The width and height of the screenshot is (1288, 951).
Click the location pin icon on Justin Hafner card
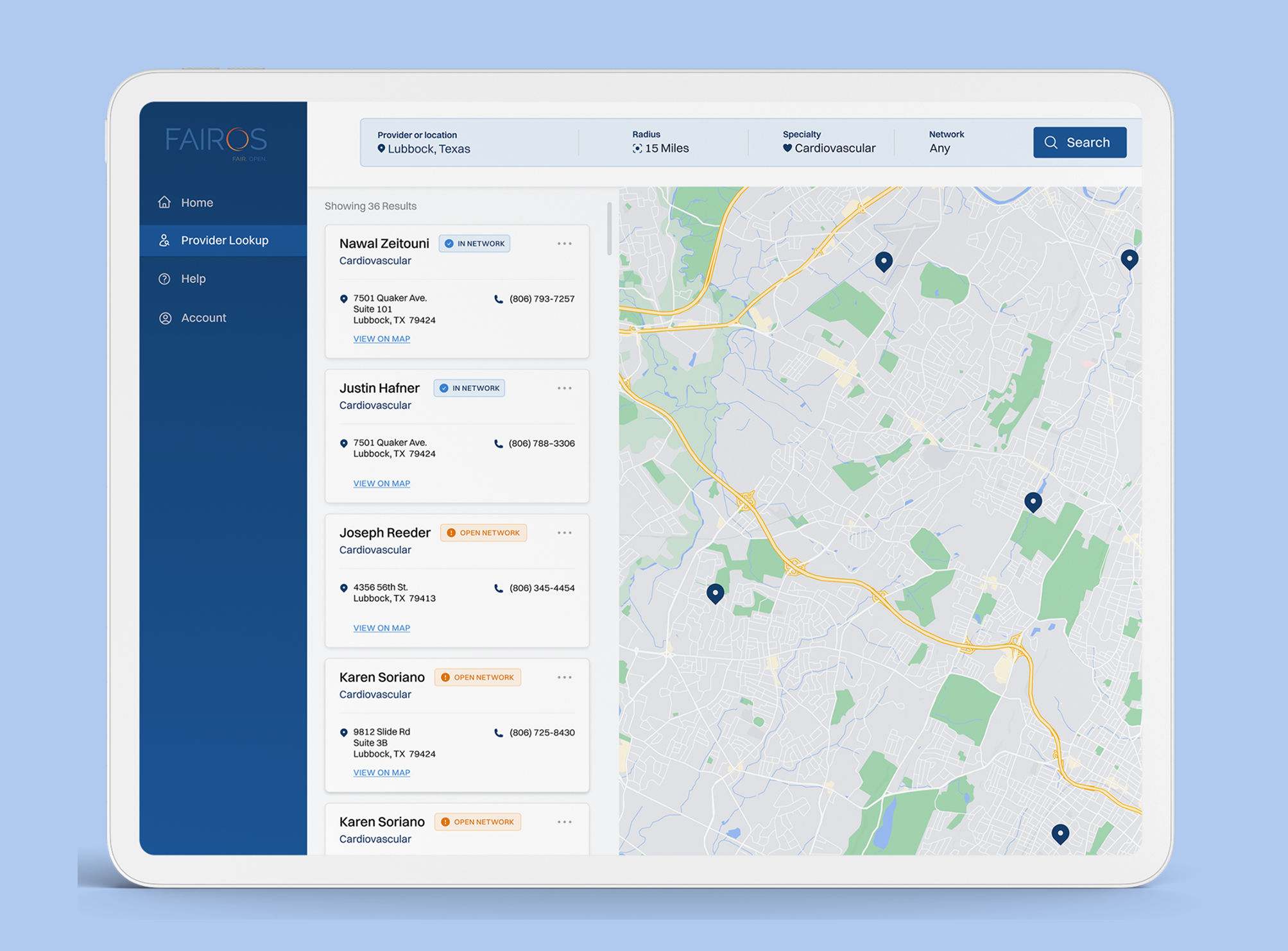pos(344,443)
